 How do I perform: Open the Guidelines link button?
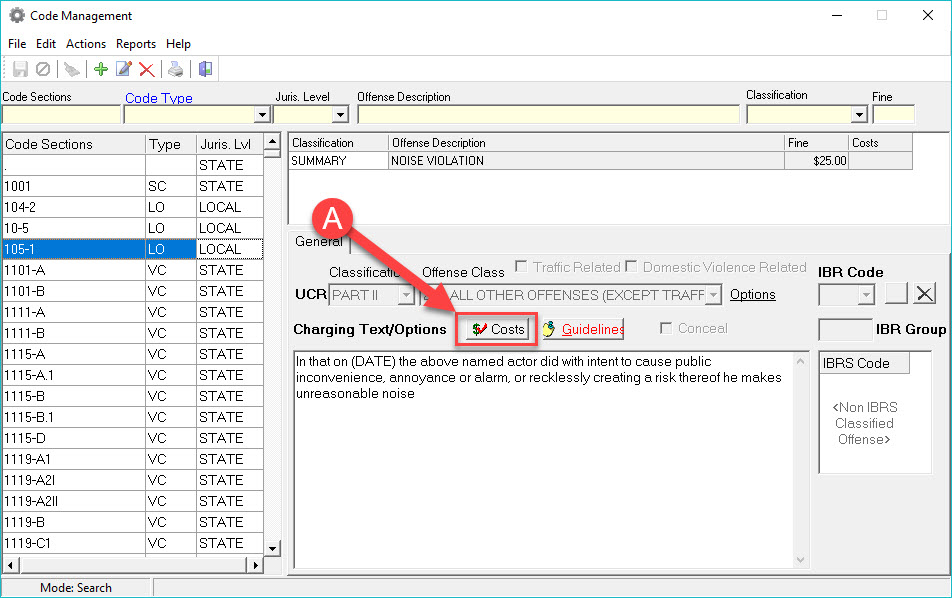[x=584, y=329]
